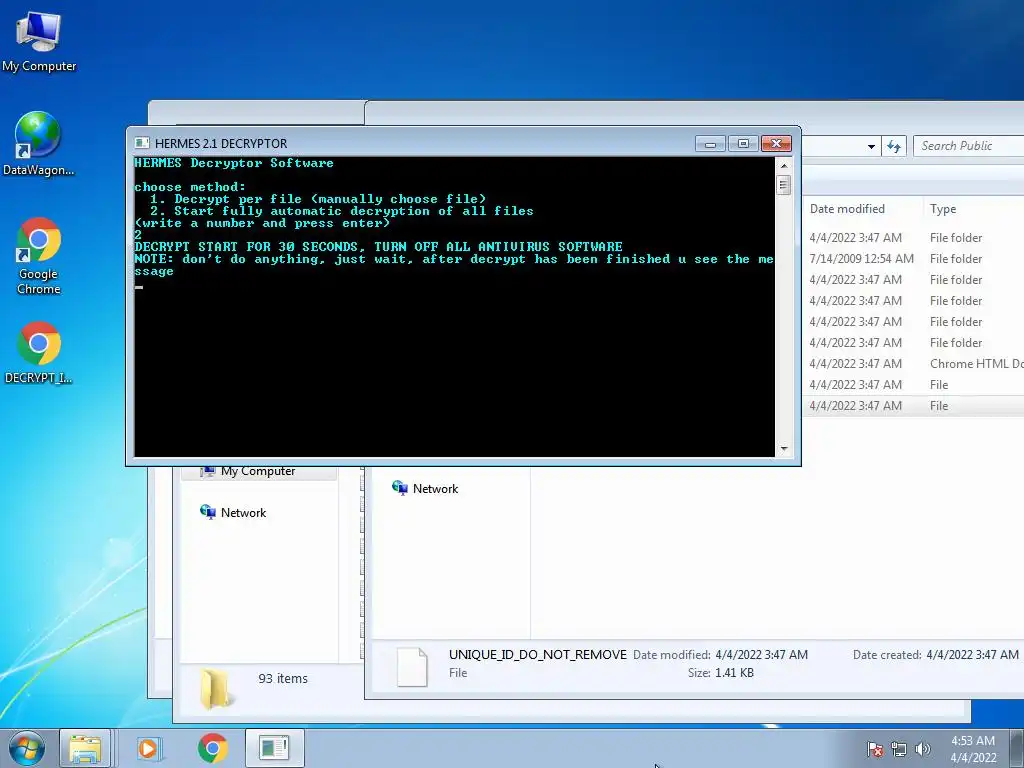Viewport: 1024px width, 768px height.
Task: Switch to decryptor console taskbar button
Action: click(274, 748)
